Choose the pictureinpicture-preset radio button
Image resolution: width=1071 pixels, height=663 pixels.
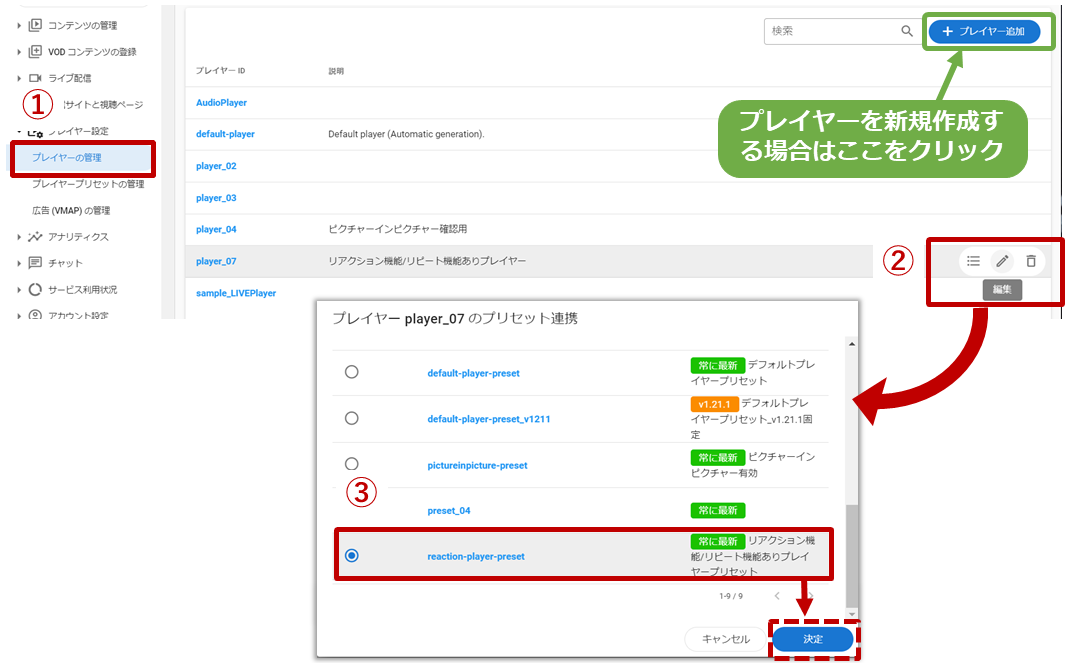(351, 464)
